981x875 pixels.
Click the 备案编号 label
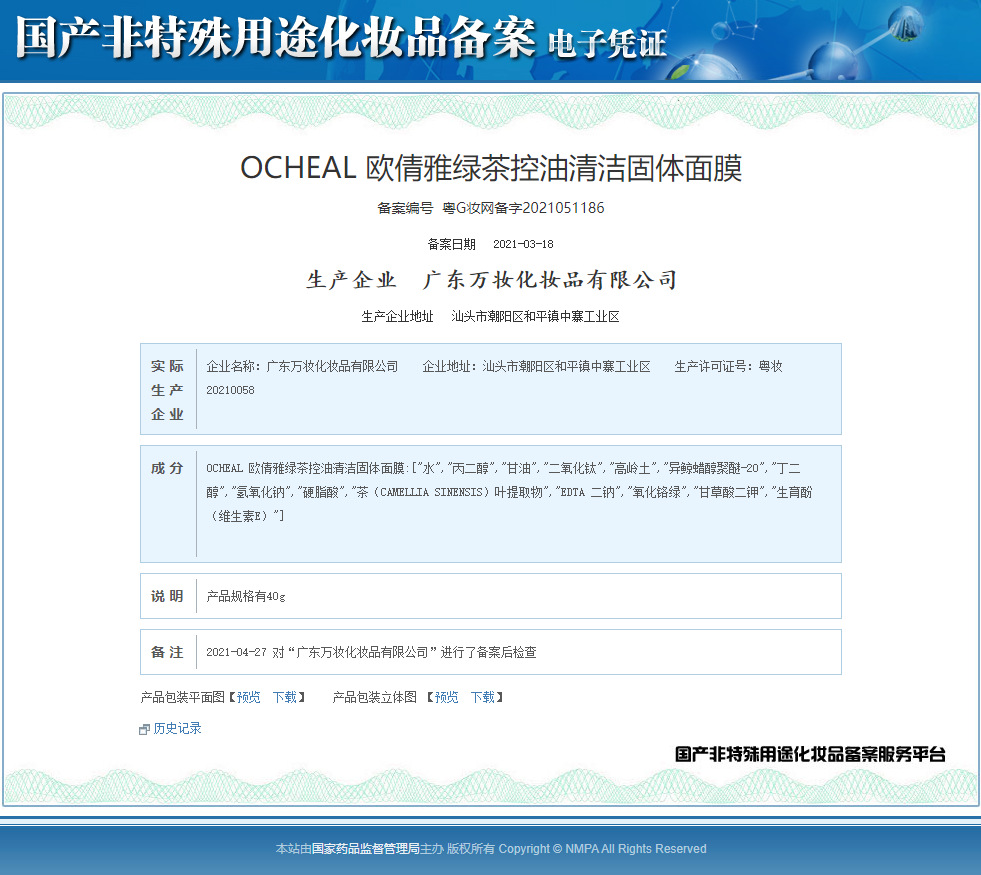(x=405, y=208)
